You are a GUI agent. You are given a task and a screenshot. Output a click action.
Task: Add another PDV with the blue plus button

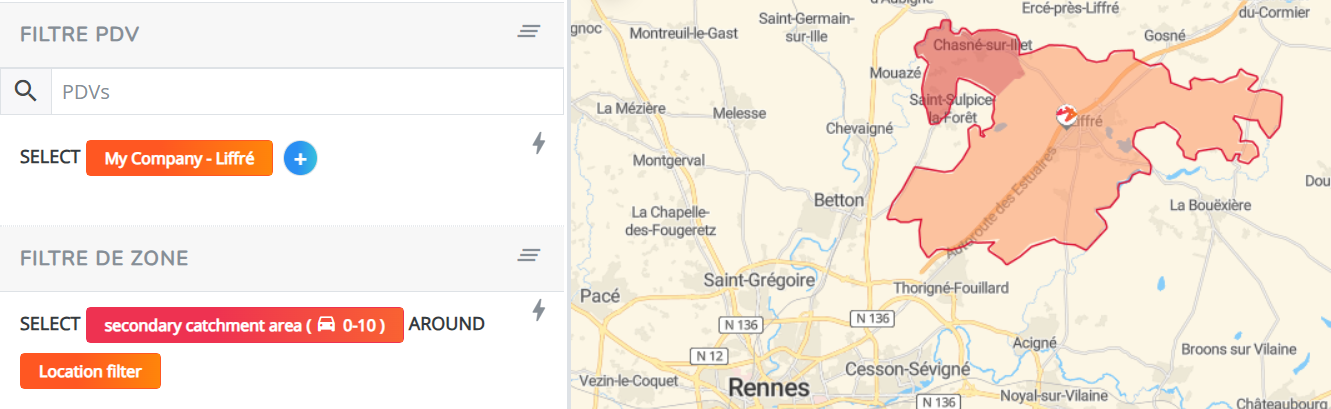coord(300,158)
